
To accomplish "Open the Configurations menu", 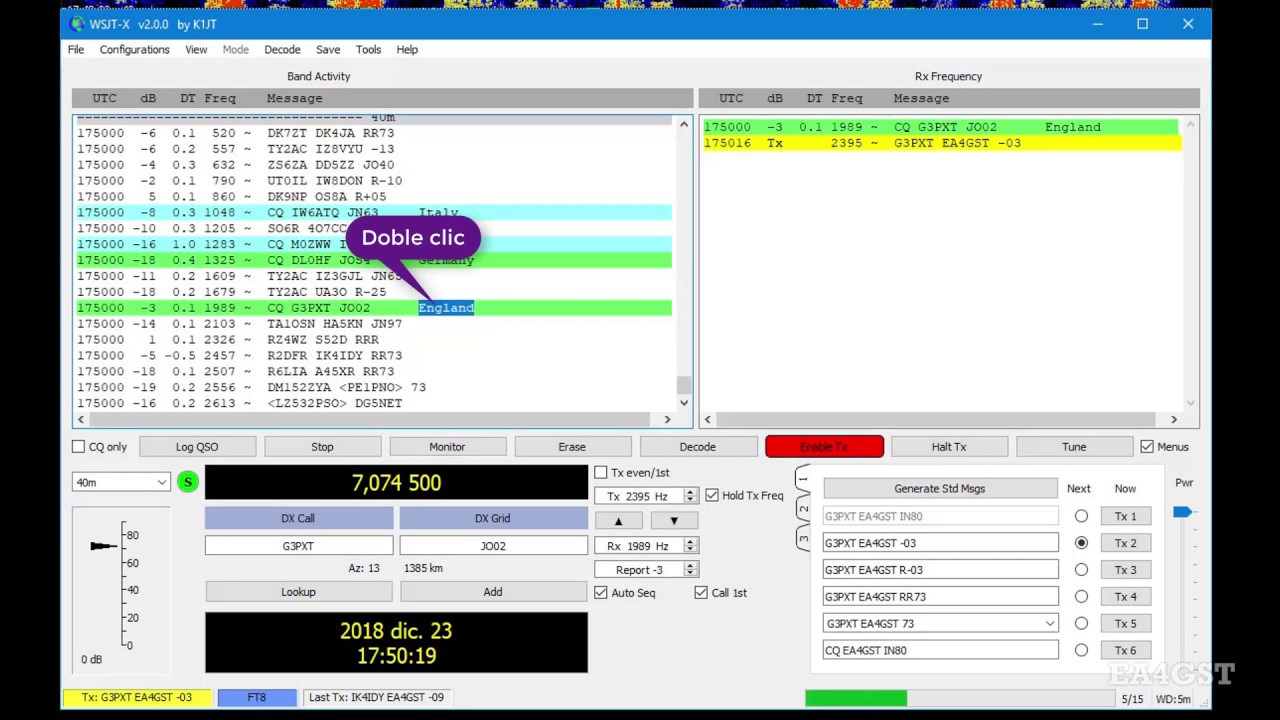I will [x=134, y=49].
